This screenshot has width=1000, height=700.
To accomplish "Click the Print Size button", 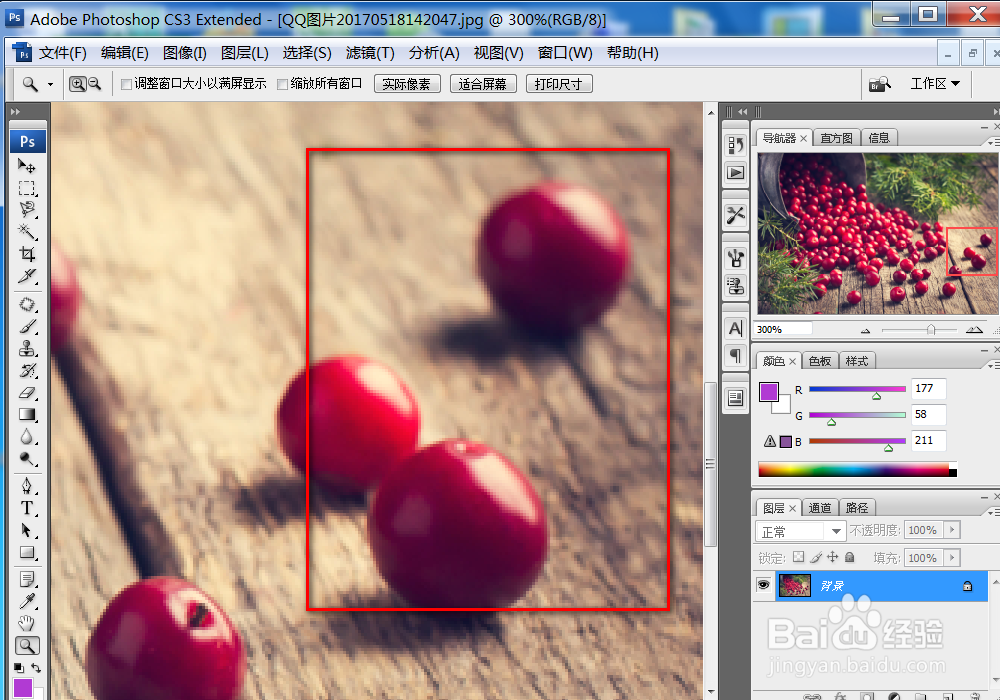I will pos(559,84).
